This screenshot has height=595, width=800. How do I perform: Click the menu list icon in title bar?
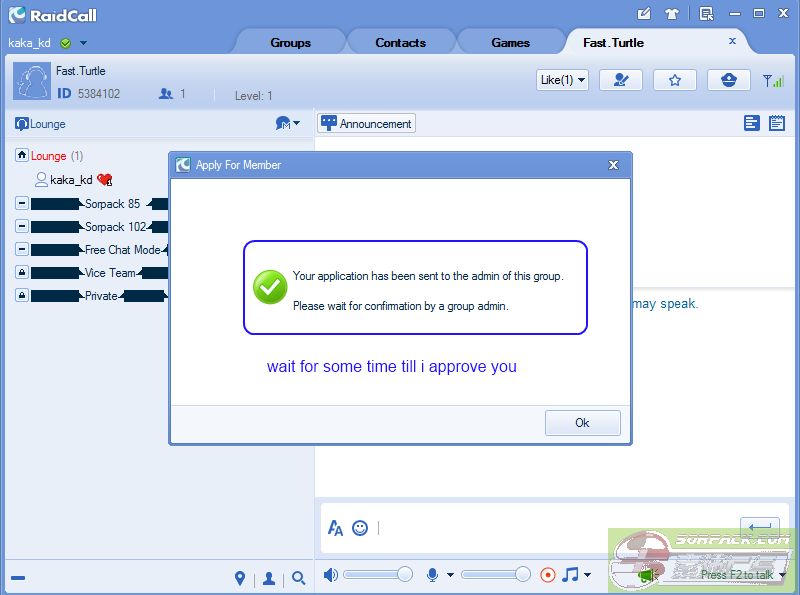click(707, 14)
